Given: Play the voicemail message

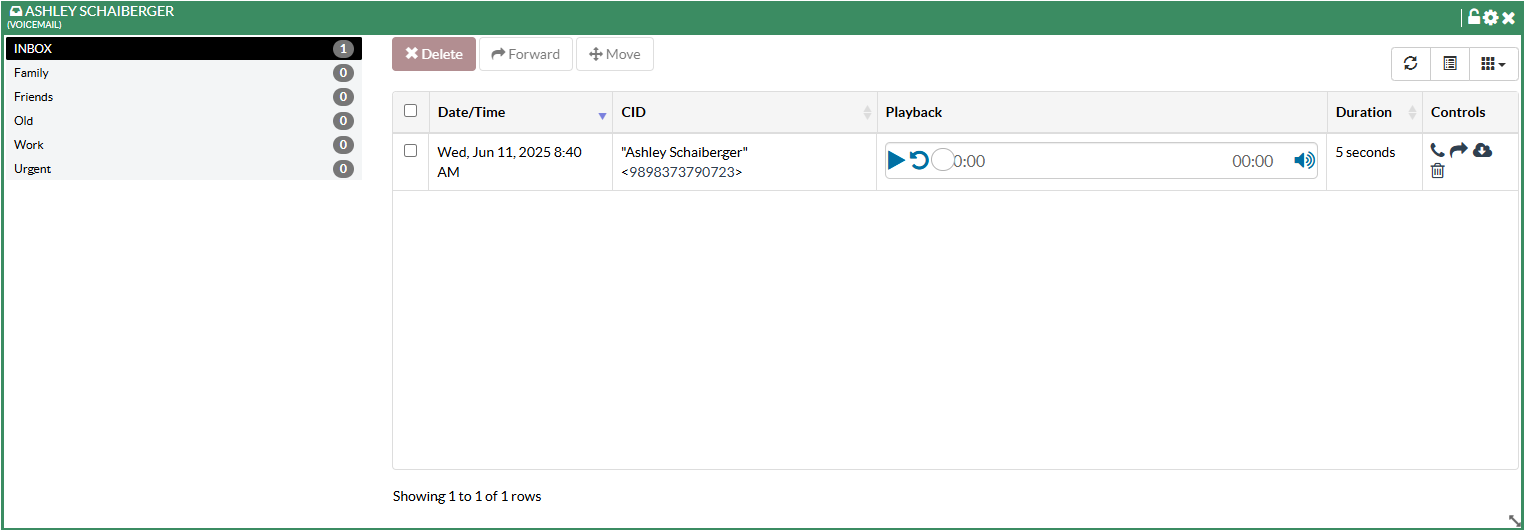Looking at the screenshot, I should click(x=896, y=160).
